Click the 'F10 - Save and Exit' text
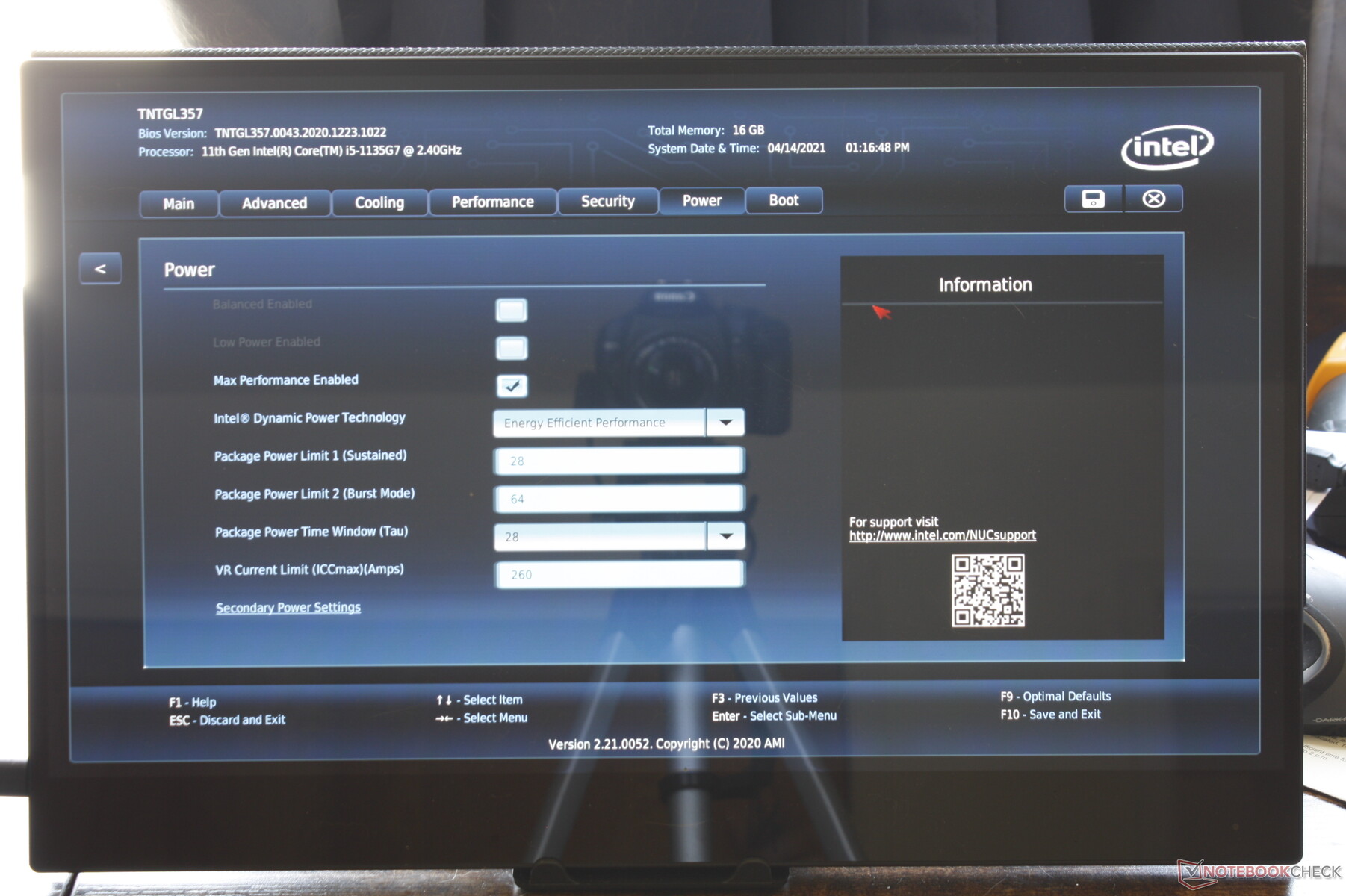This screenshot has height=896, width=1346. click(1050, 715)
